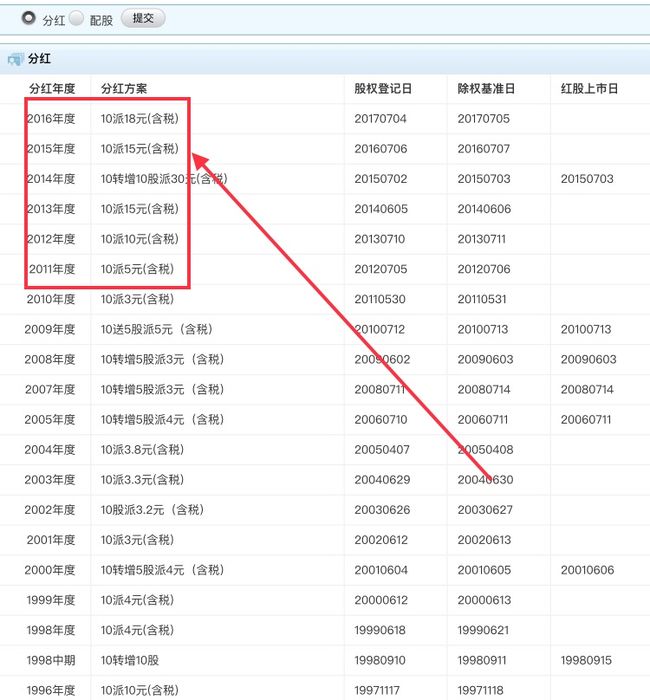The height and width of the screenshot is (700, 650).
Task: Click the 2011年度 row label
Action: 52,269
